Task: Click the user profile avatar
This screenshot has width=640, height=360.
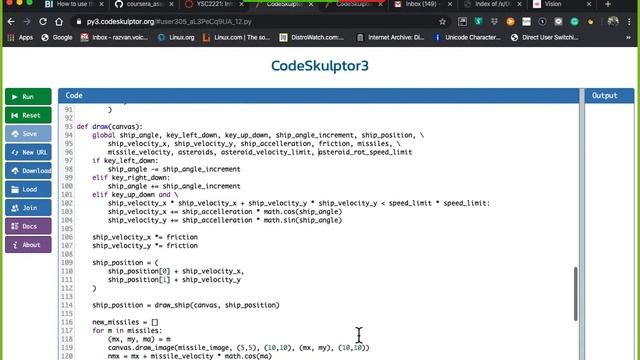Action: pos(613,22)
